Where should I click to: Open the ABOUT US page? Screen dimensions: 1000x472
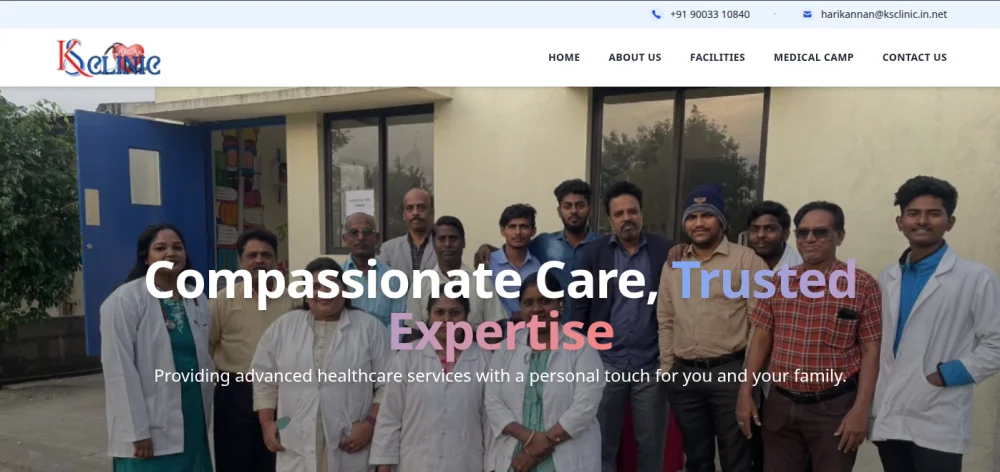tap(635, 57)
